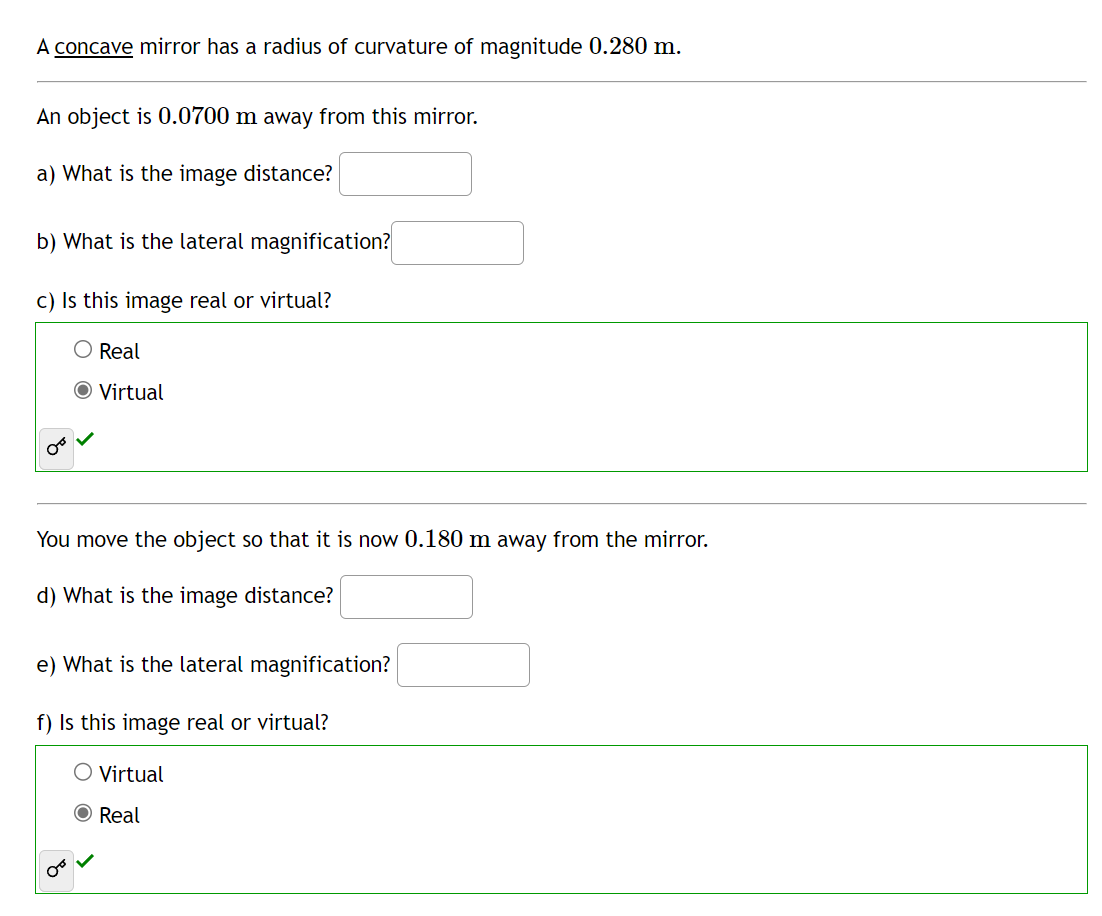
Task: Click the lateral magnification field for part b
Action: click(x=457, y=242)
